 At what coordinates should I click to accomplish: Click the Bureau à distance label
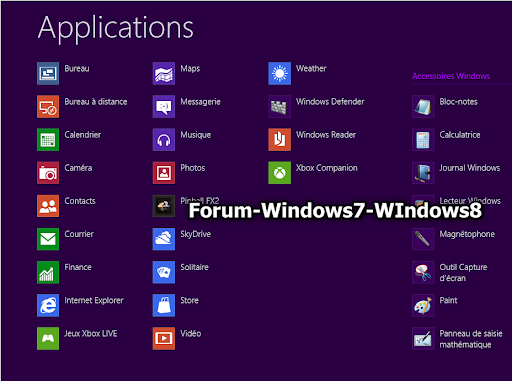click(x=96, y=102)
